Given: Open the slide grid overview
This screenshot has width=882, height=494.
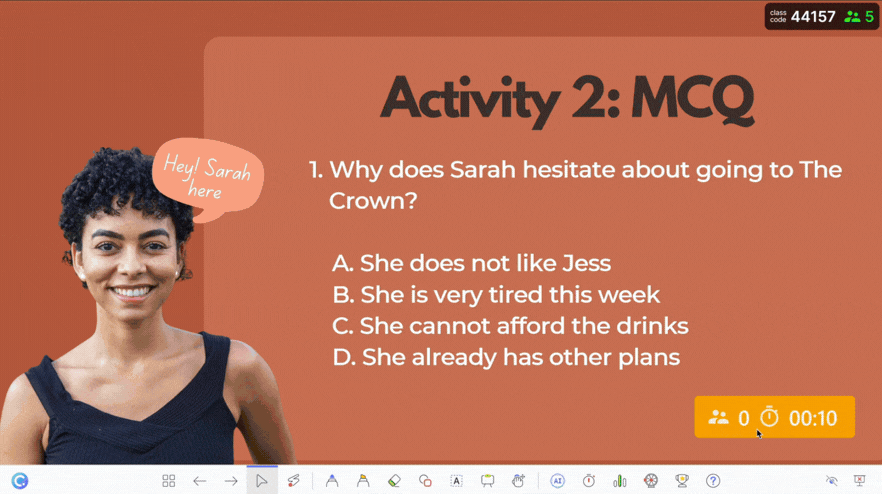Looking at the screenshot, I should (168, 481).
